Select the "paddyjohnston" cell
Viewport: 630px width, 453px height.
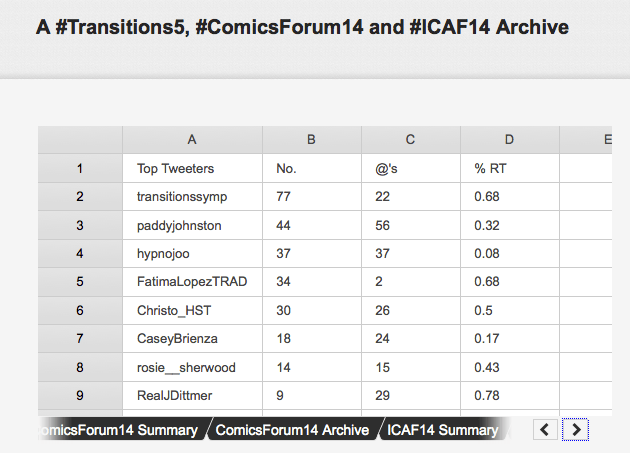(179, 226)
